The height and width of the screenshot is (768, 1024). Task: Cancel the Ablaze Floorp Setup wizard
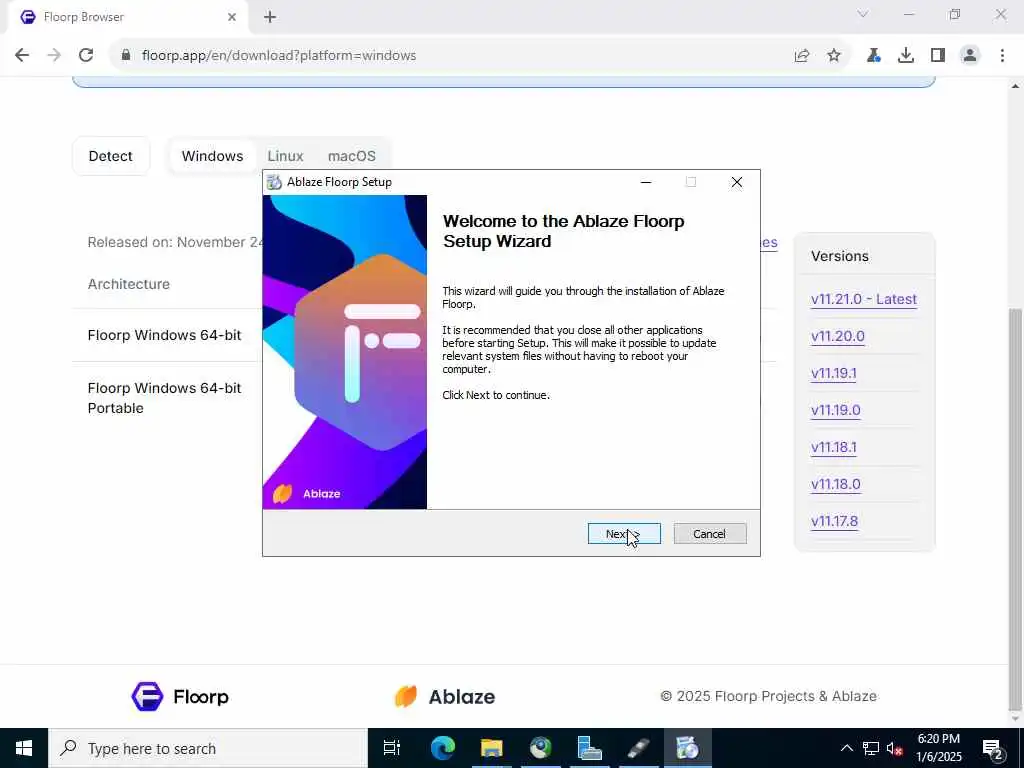(709, 534)
